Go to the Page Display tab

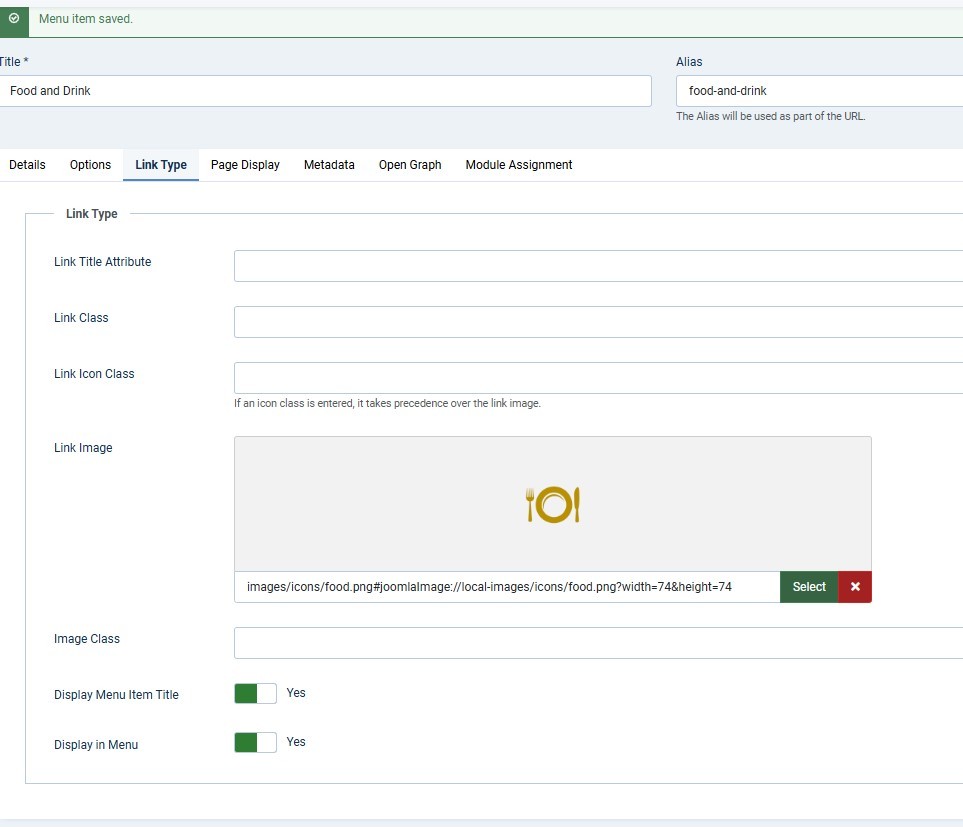pyautogui.click(x=245, y=165)
